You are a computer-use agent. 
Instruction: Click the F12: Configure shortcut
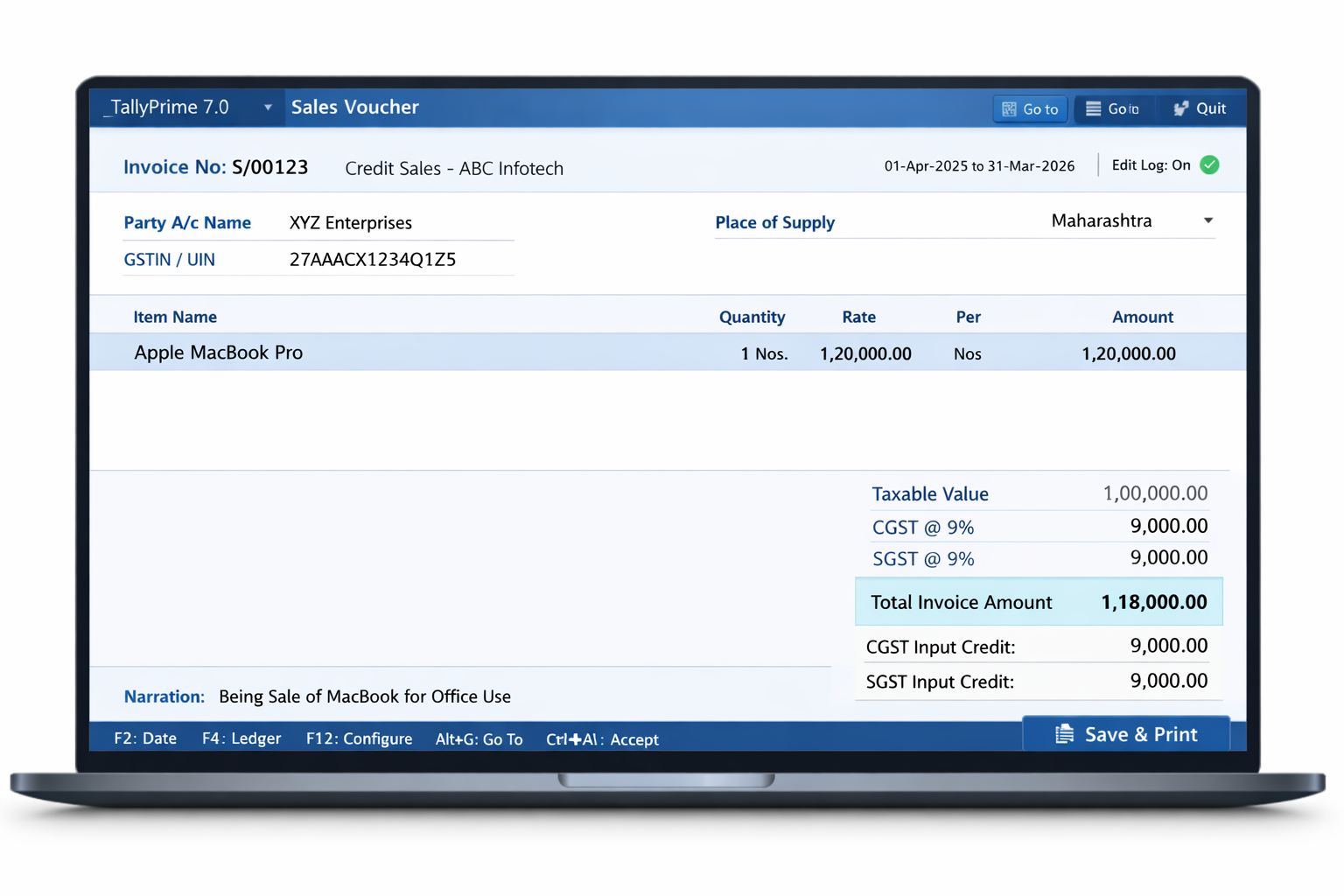[359, 739]
